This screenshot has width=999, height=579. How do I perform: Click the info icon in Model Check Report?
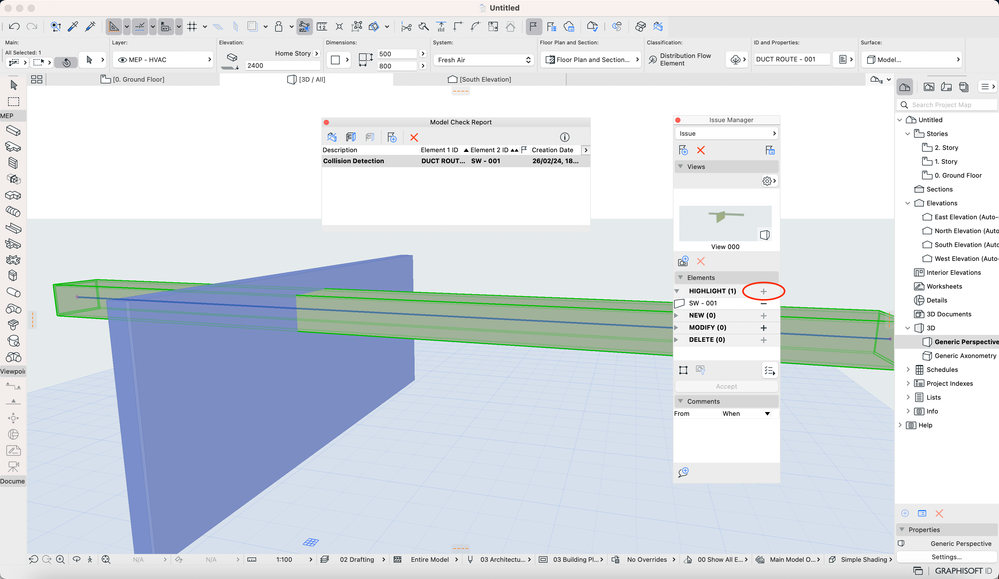coord(564,137)
